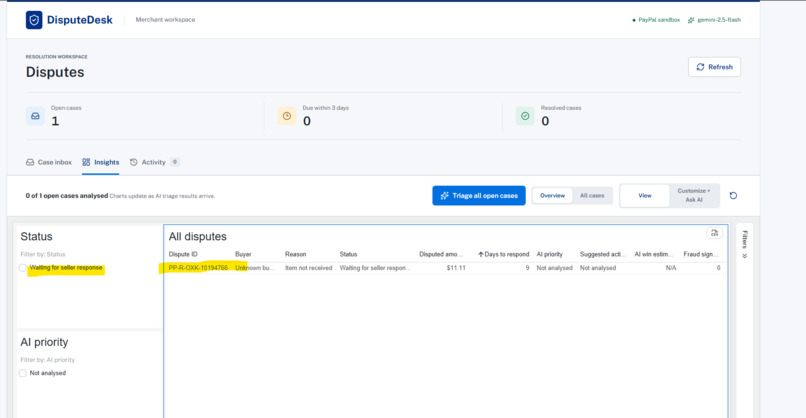Select Customize + Ask AI mode
This screenshot has height=418, width=806.
(694, 195)
